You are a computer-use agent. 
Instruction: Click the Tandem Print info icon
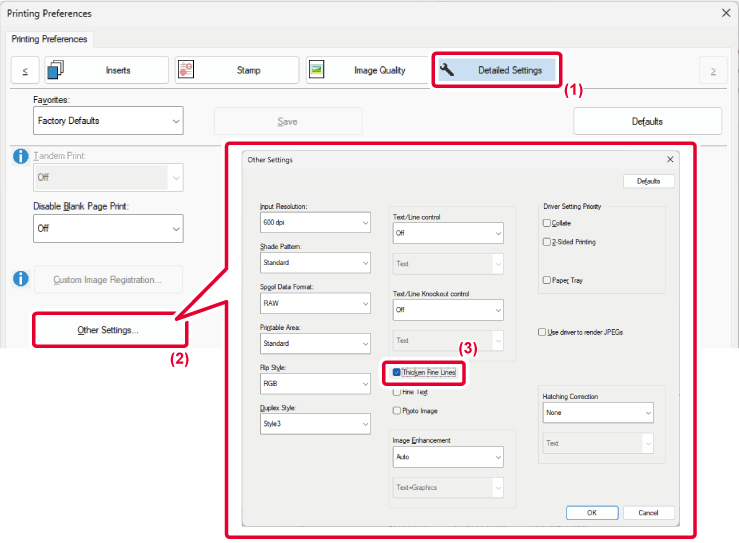18,157
